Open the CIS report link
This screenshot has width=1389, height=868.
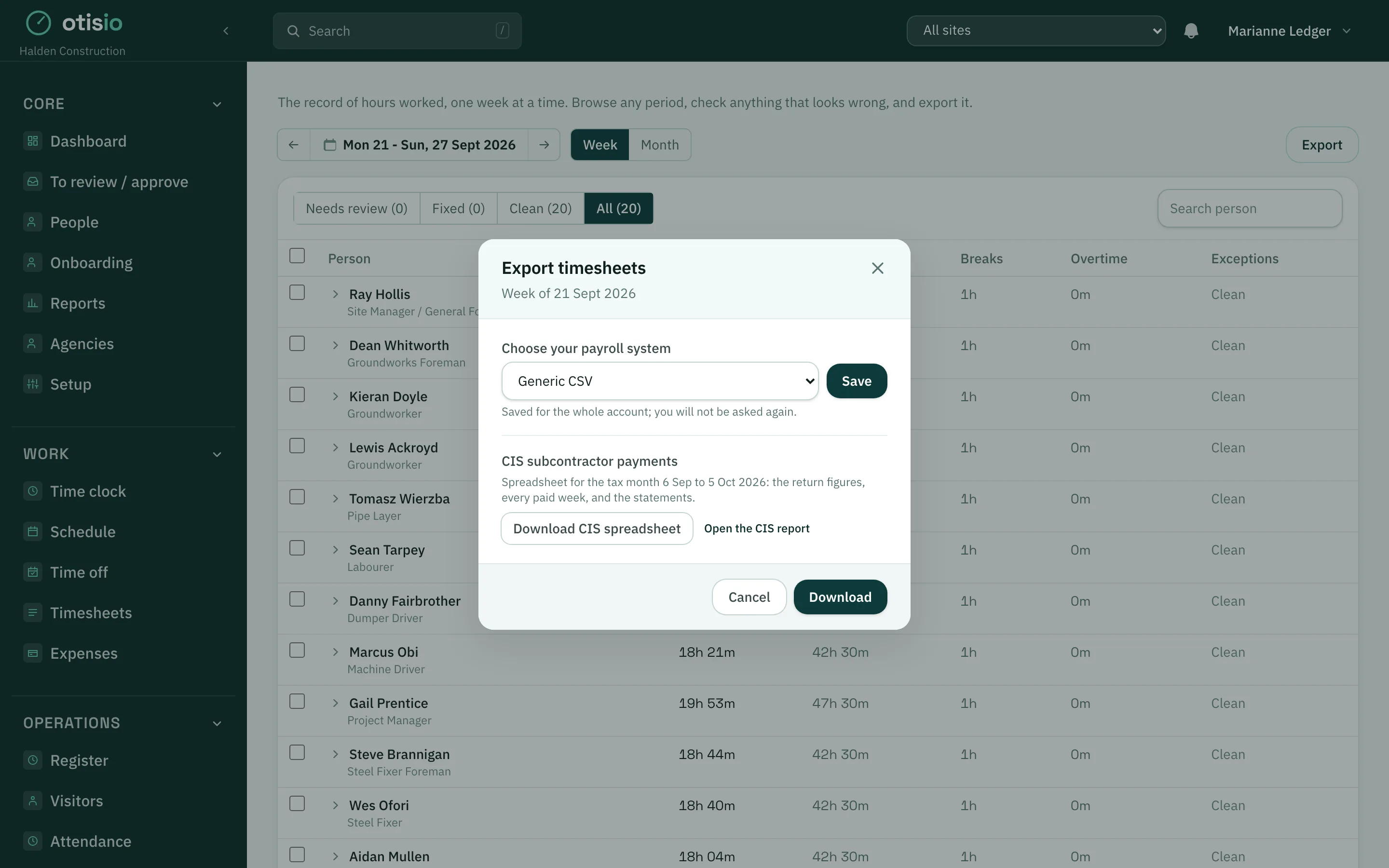coord(757,529)
